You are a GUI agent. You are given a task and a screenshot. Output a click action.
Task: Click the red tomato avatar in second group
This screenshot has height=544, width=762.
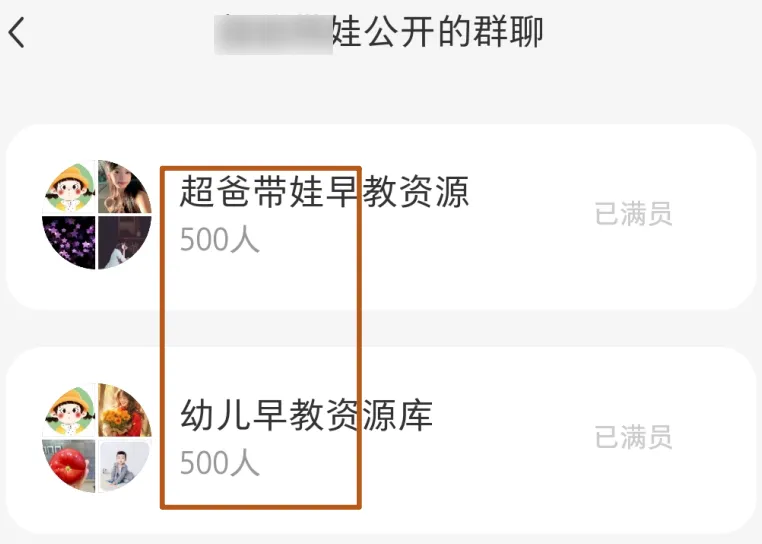(69, 466)
